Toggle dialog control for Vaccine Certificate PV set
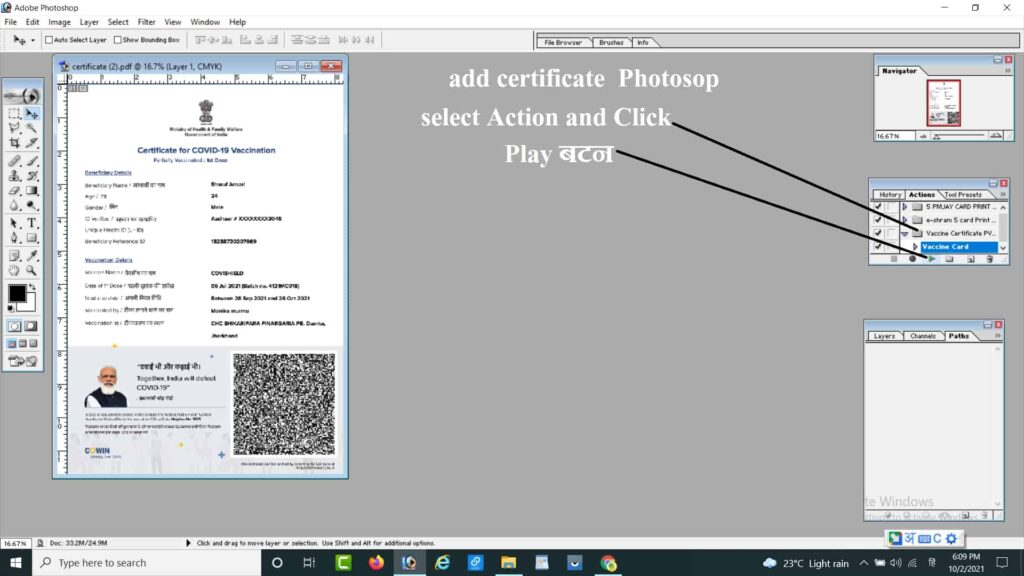Image resolution: width=1024 pixels, height=576 pixels. [x=891, y=233]
